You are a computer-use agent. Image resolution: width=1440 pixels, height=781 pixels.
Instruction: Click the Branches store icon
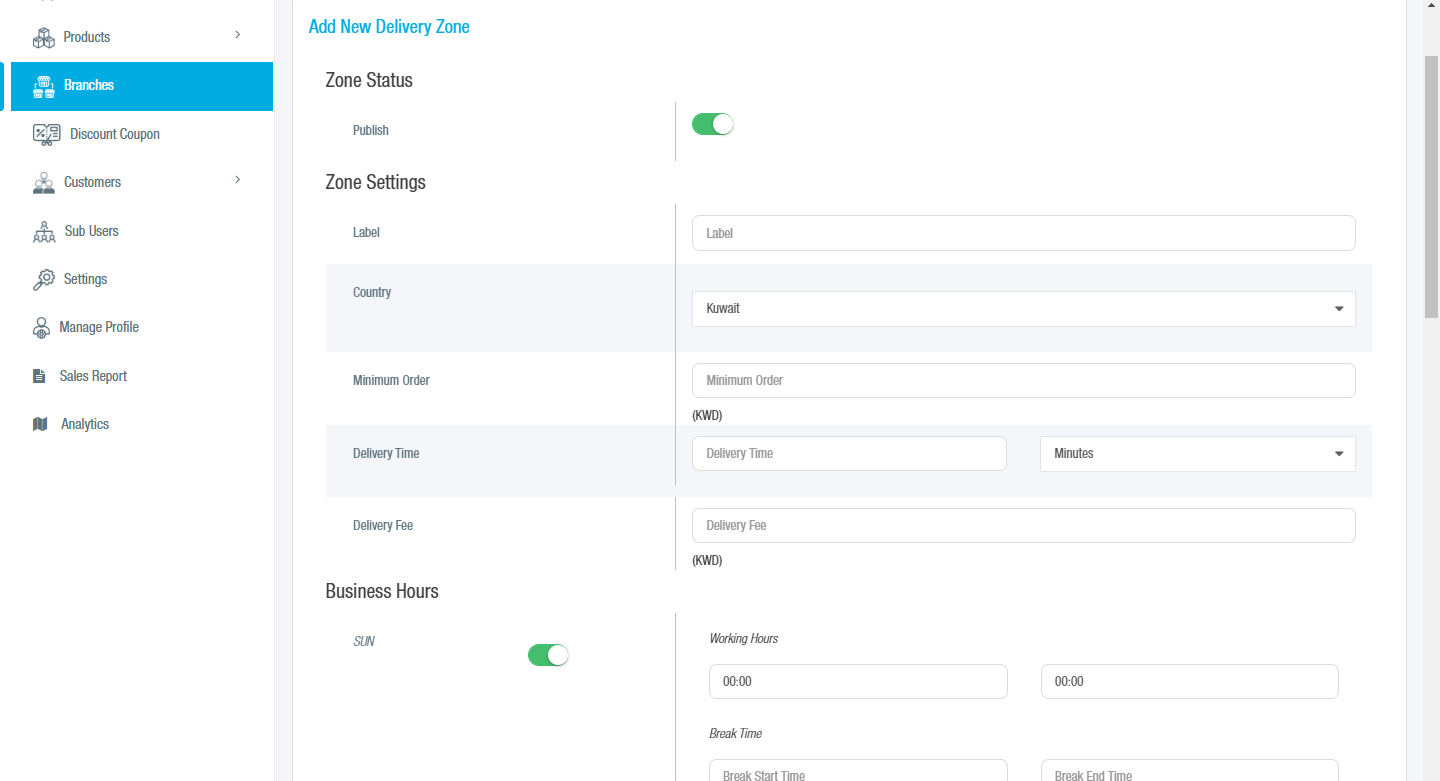pos(43,86)
